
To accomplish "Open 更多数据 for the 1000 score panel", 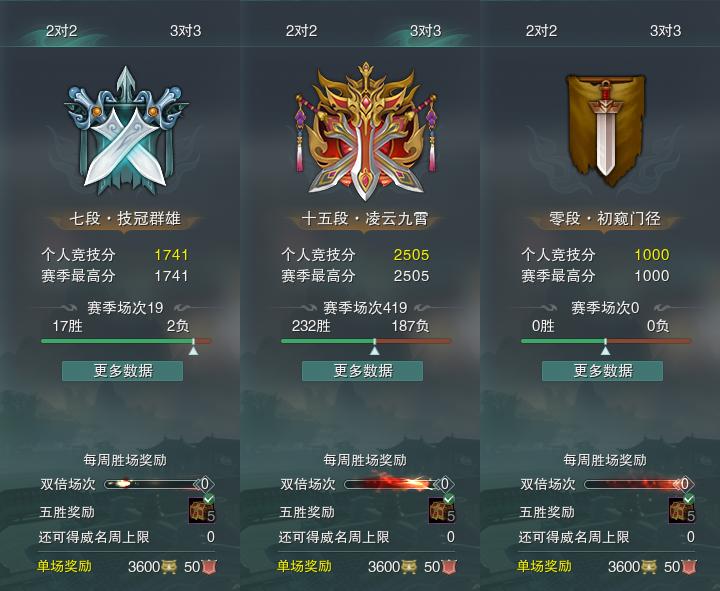I will [x=602, y=371].
